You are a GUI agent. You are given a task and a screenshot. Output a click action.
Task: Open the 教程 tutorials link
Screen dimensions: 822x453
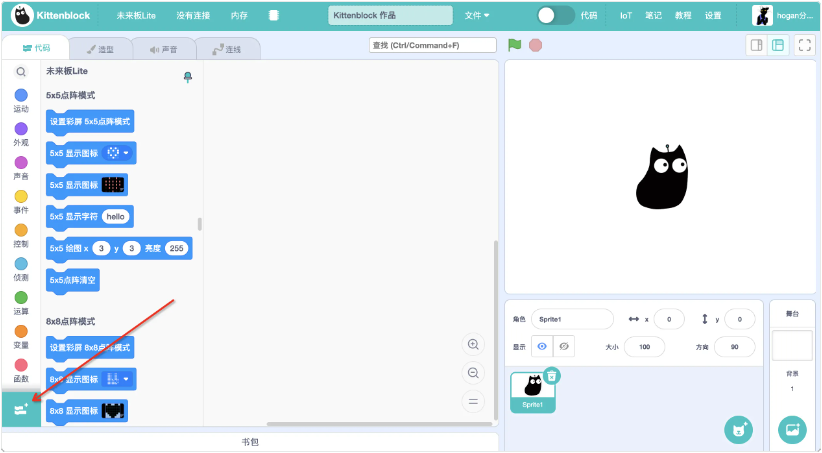click(x=683, y=16)
